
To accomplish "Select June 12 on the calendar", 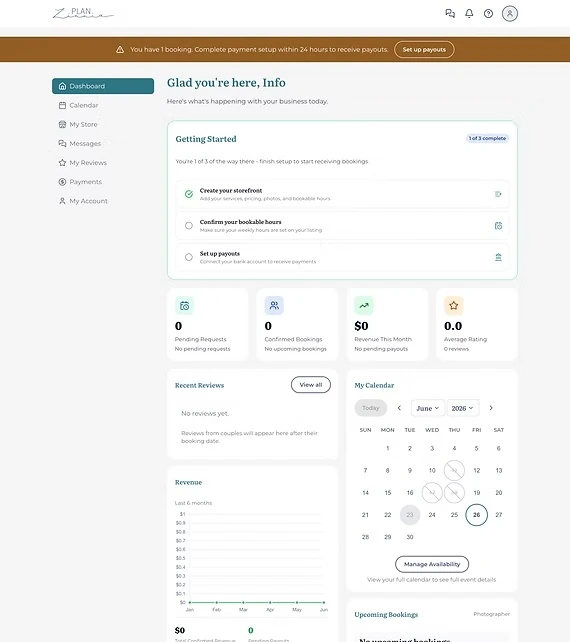I will pos(477,470).
